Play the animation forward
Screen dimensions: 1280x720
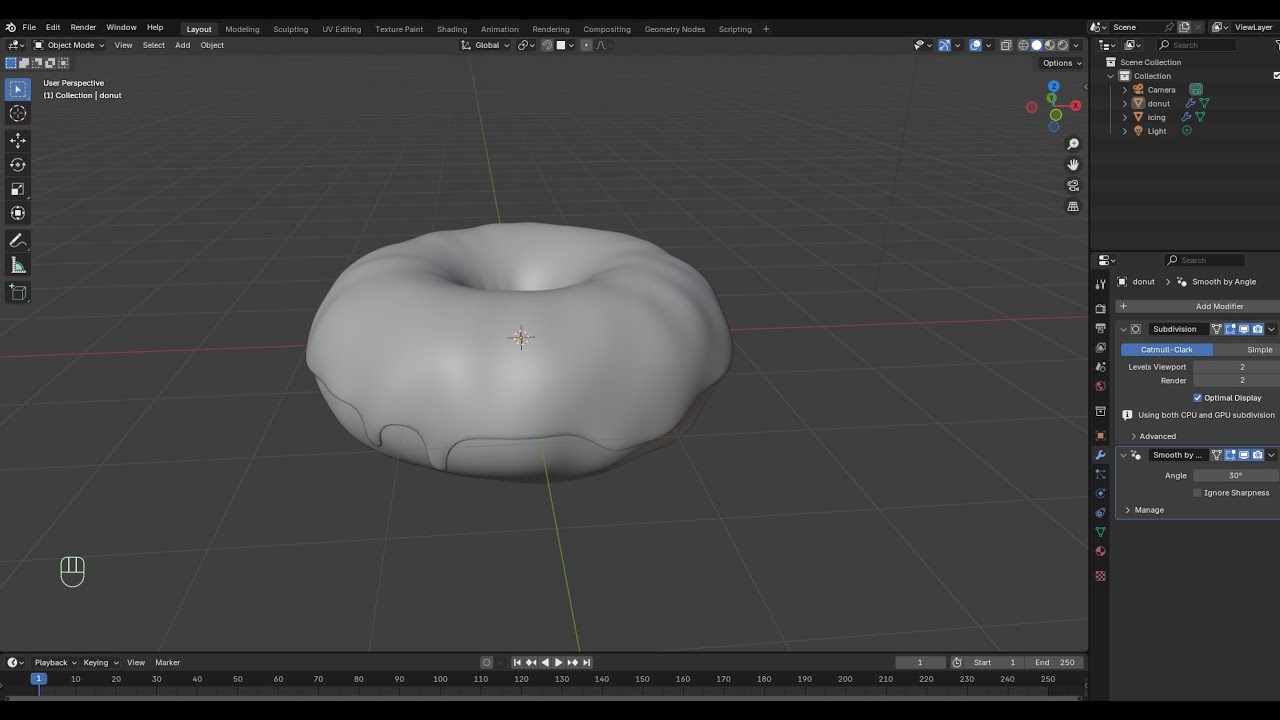pos(558,662)
